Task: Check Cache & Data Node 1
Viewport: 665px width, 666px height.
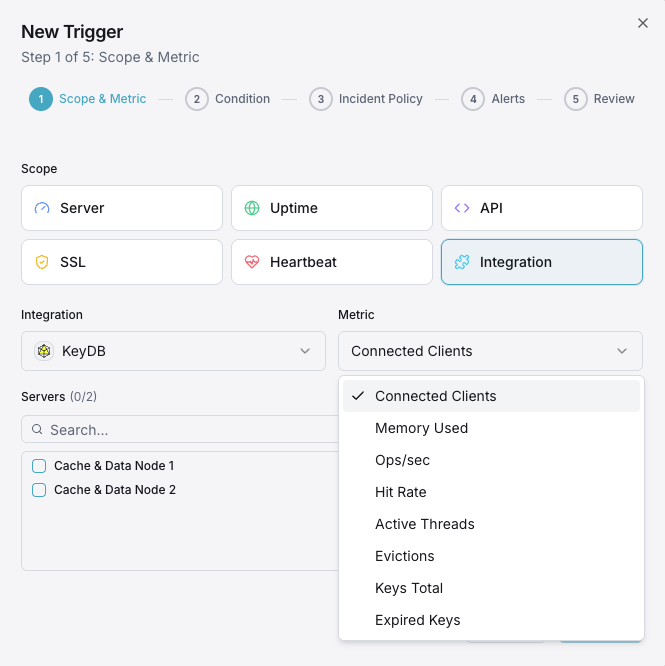Action: coord(39,466)
